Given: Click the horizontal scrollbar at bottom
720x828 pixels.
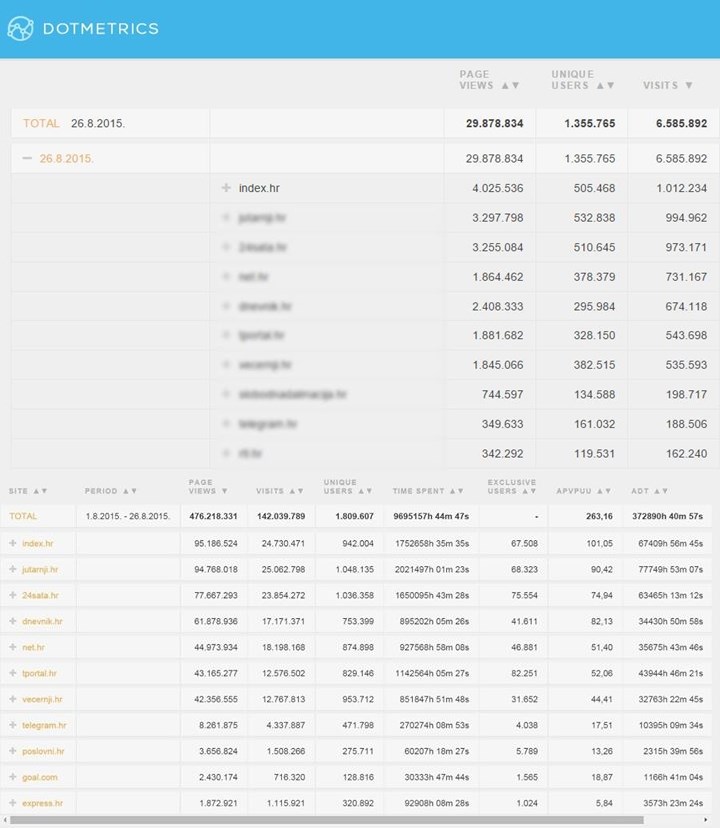Looking at the screenshot, I should pyautogui.click(x=330, y=821).
